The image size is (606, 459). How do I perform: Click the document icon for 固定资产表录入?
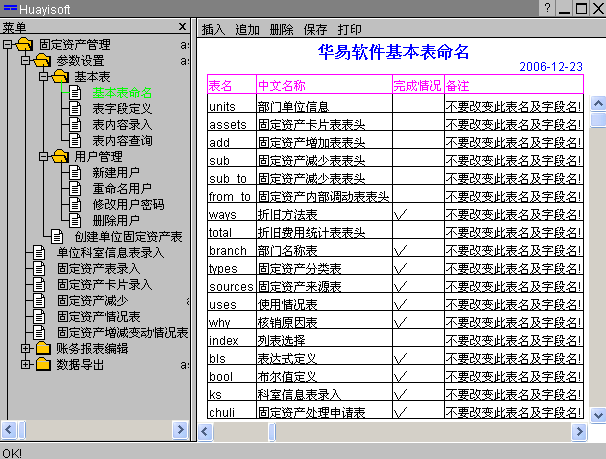(x=39, y=268)
